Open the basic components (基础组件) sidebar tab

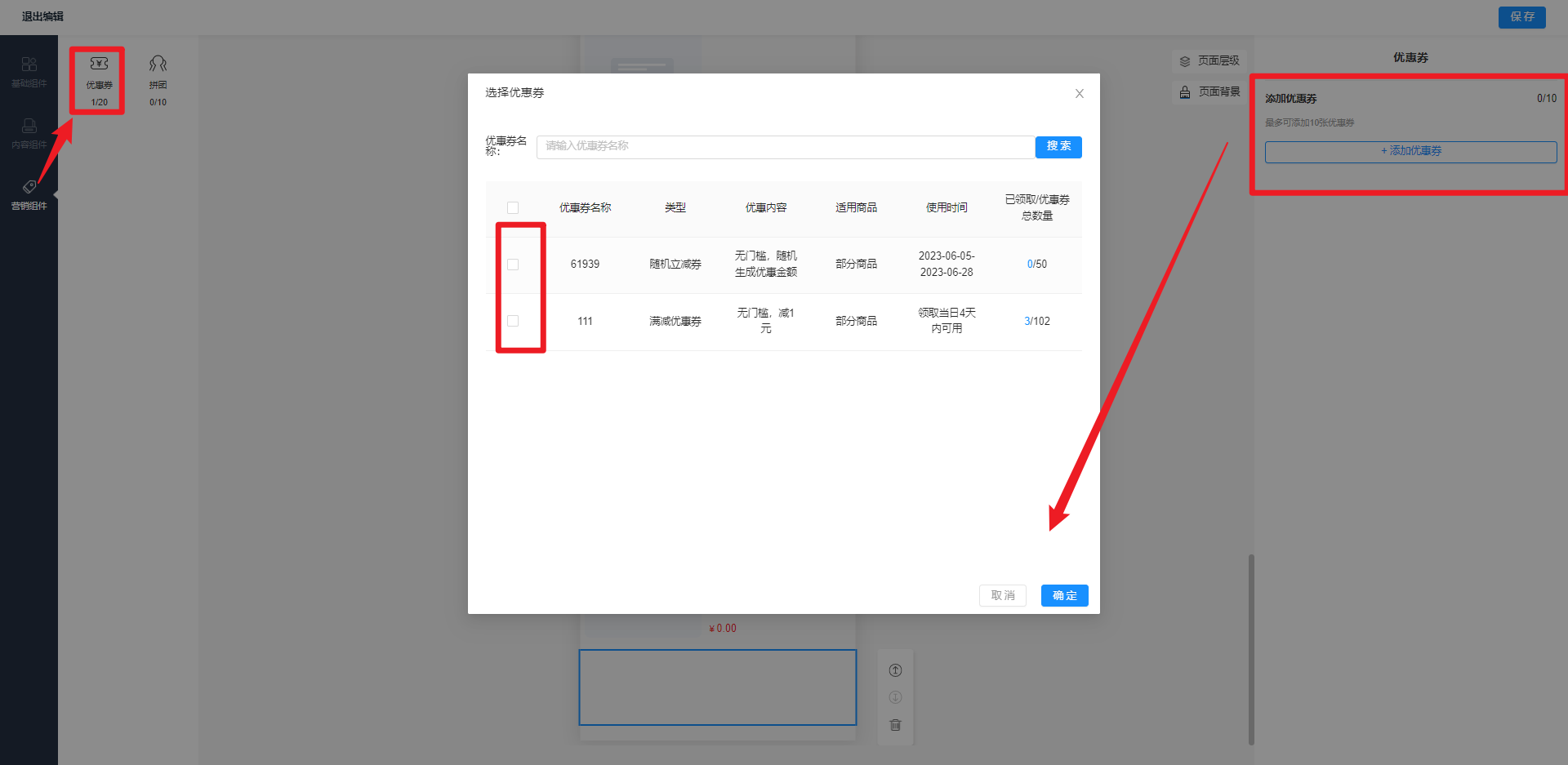coord(29,72)
